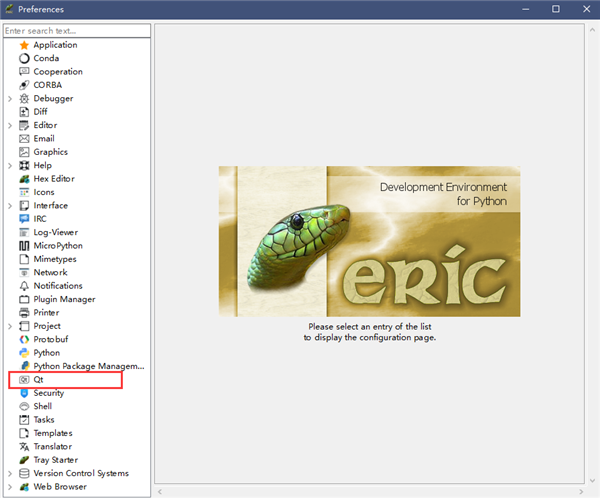
Task: Expand the Debugger tree node
Action: [10, 99]
